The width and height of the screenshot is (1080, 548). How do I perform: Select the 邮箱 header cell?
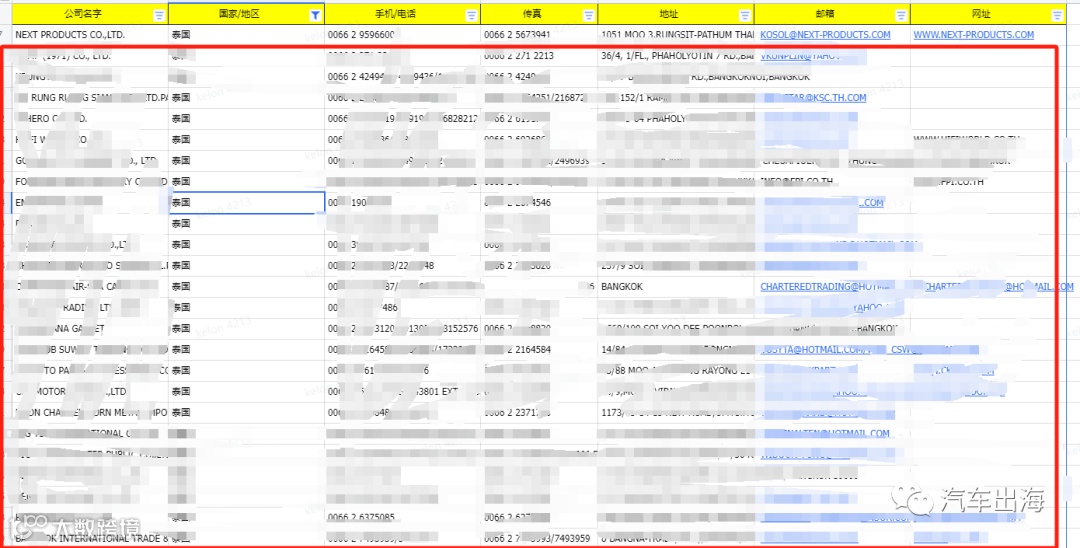click(833, 14)
